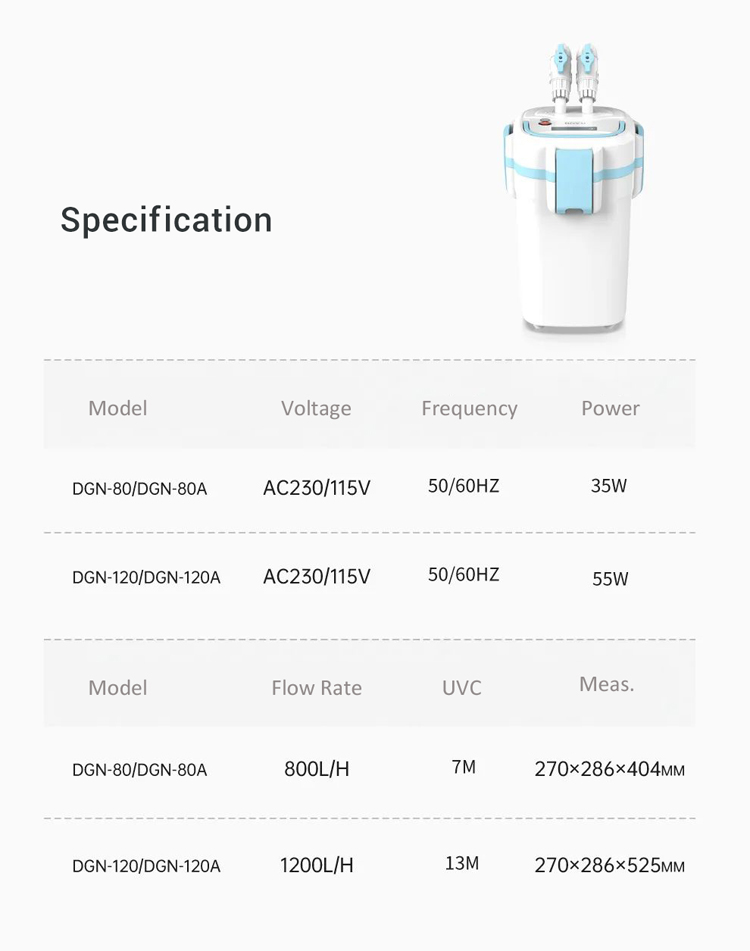The width and height of the screenshot is (750, 951).
Task: Click the DGN-120/DGN-120A model beside 1200L/H
Action: (x=146, y=866)
